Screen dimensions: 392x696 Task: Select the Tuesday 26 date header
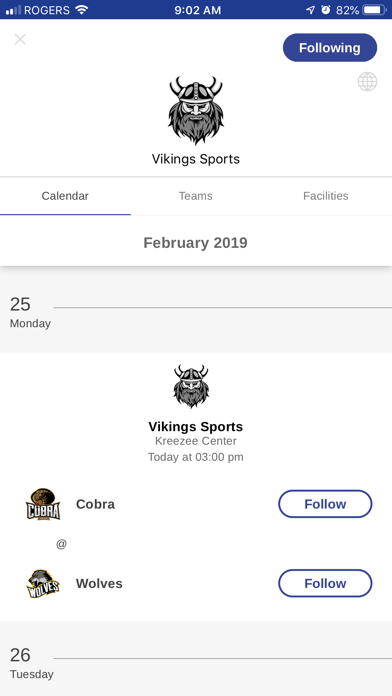(32, 663)
